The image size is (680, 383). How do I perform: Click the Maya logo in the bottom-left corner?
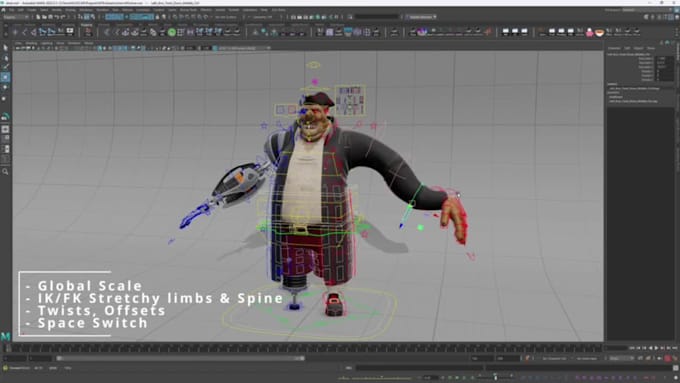click(x=5, y=336)
